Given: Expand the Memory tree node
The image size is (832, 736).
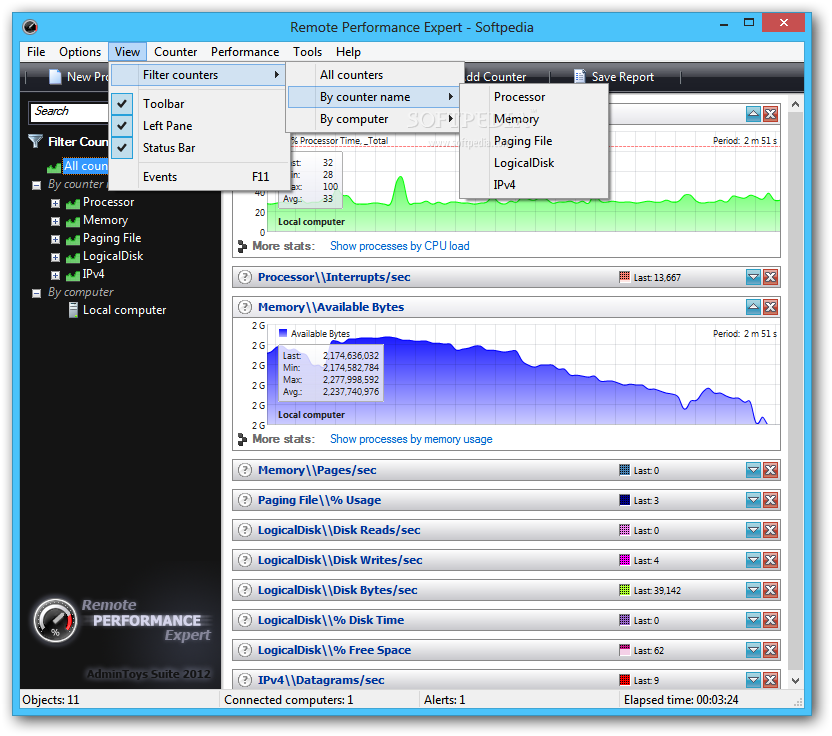Looking at the screenshot, I should (x=55, y=221).
